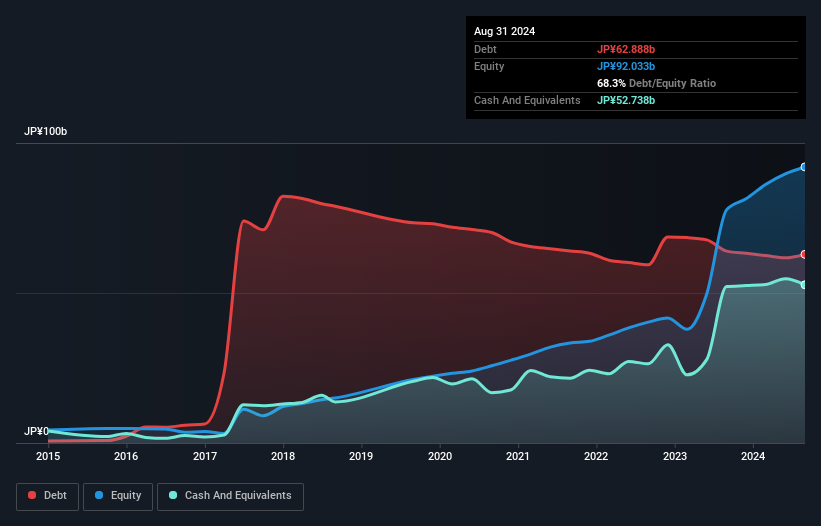The width and height of the screenshot is (821, 526).
Task: Click the JP¥100b y-axis label
Action: (46, 131)
